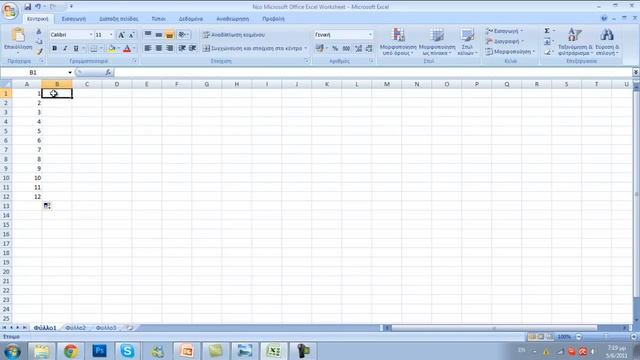
Task: Open the Fill down icon
Action: pos(547,42)
